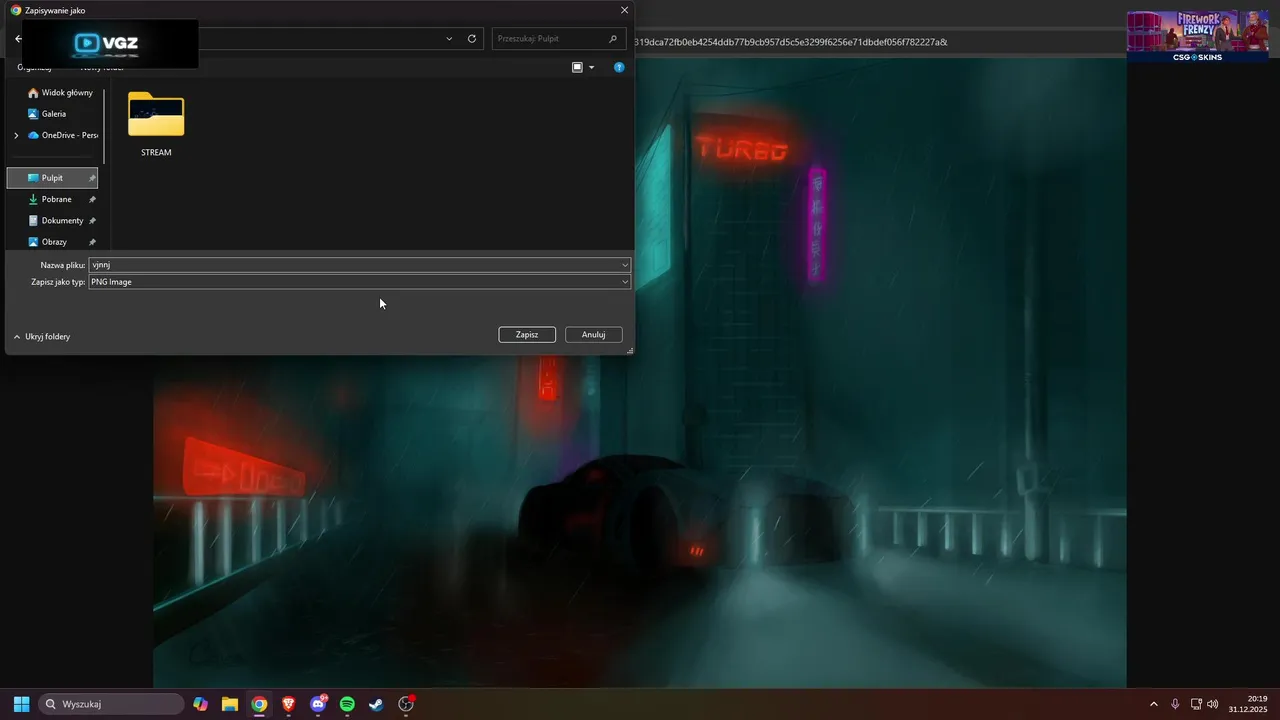Open the view options dropdown arrow
This screenshot has height=720, width=1280.
[591, 67]
